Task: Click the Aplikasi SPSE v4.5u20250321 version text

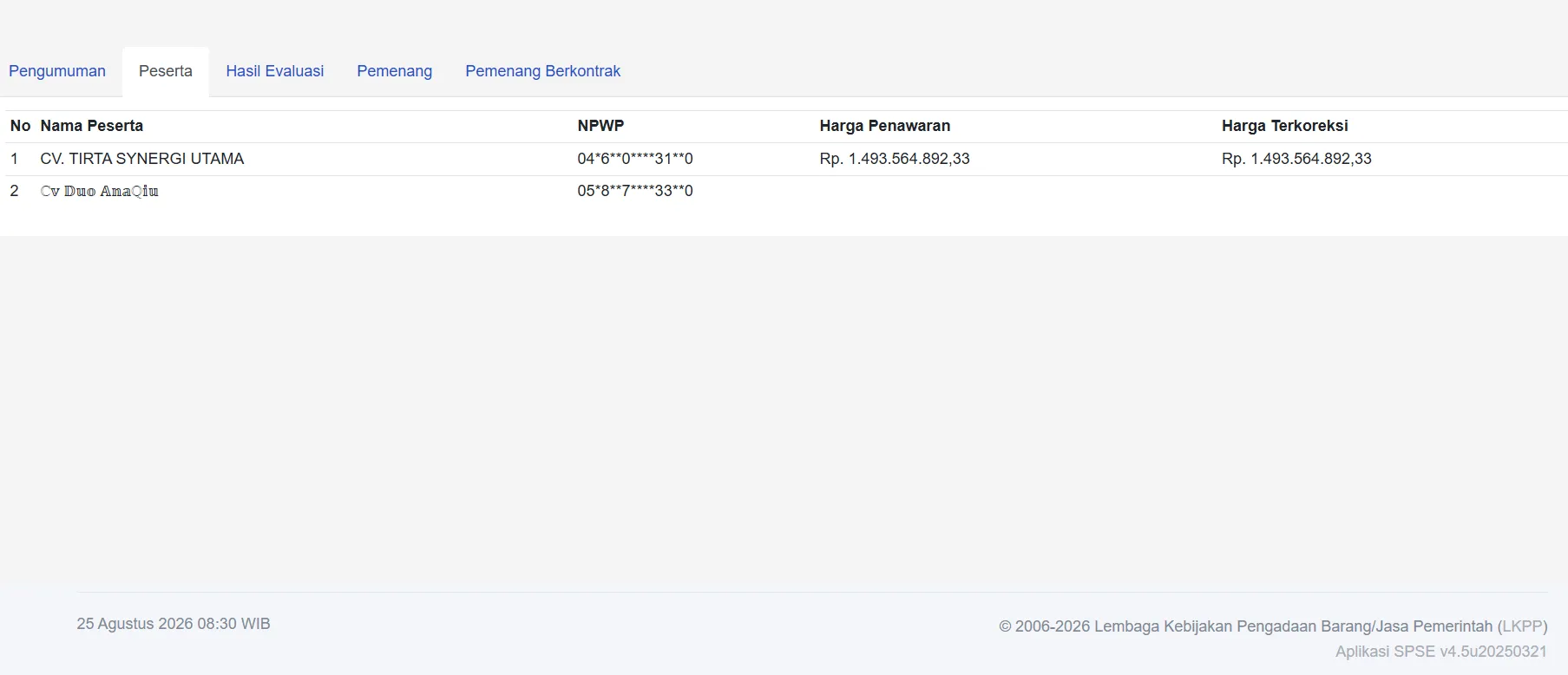Action: [1441, 652]
